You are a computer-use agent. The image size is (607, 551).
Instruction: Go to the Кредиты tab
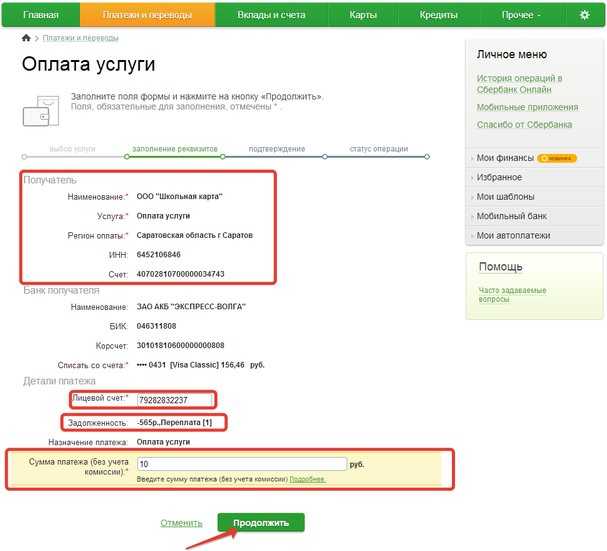pos(439,15)
